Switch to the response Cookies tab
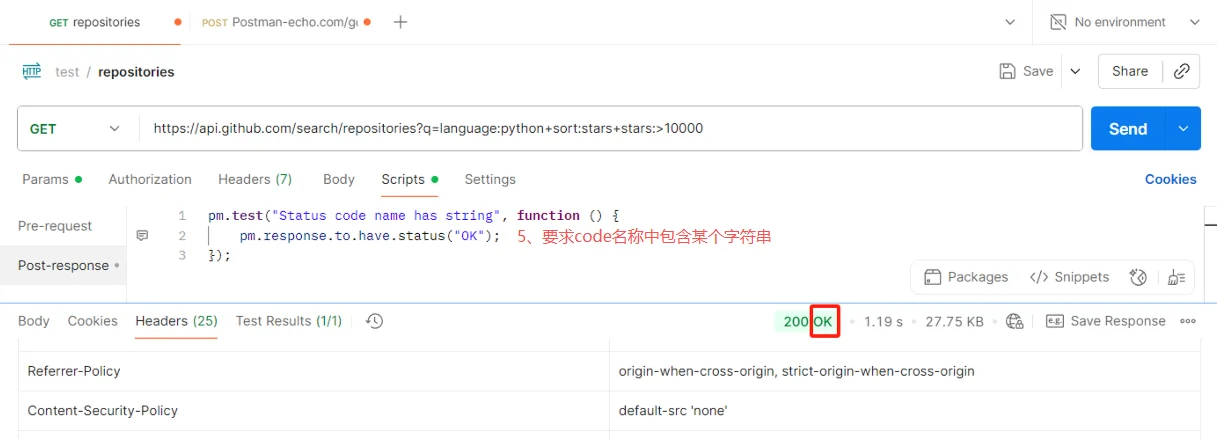 click(x=93, y=321)
